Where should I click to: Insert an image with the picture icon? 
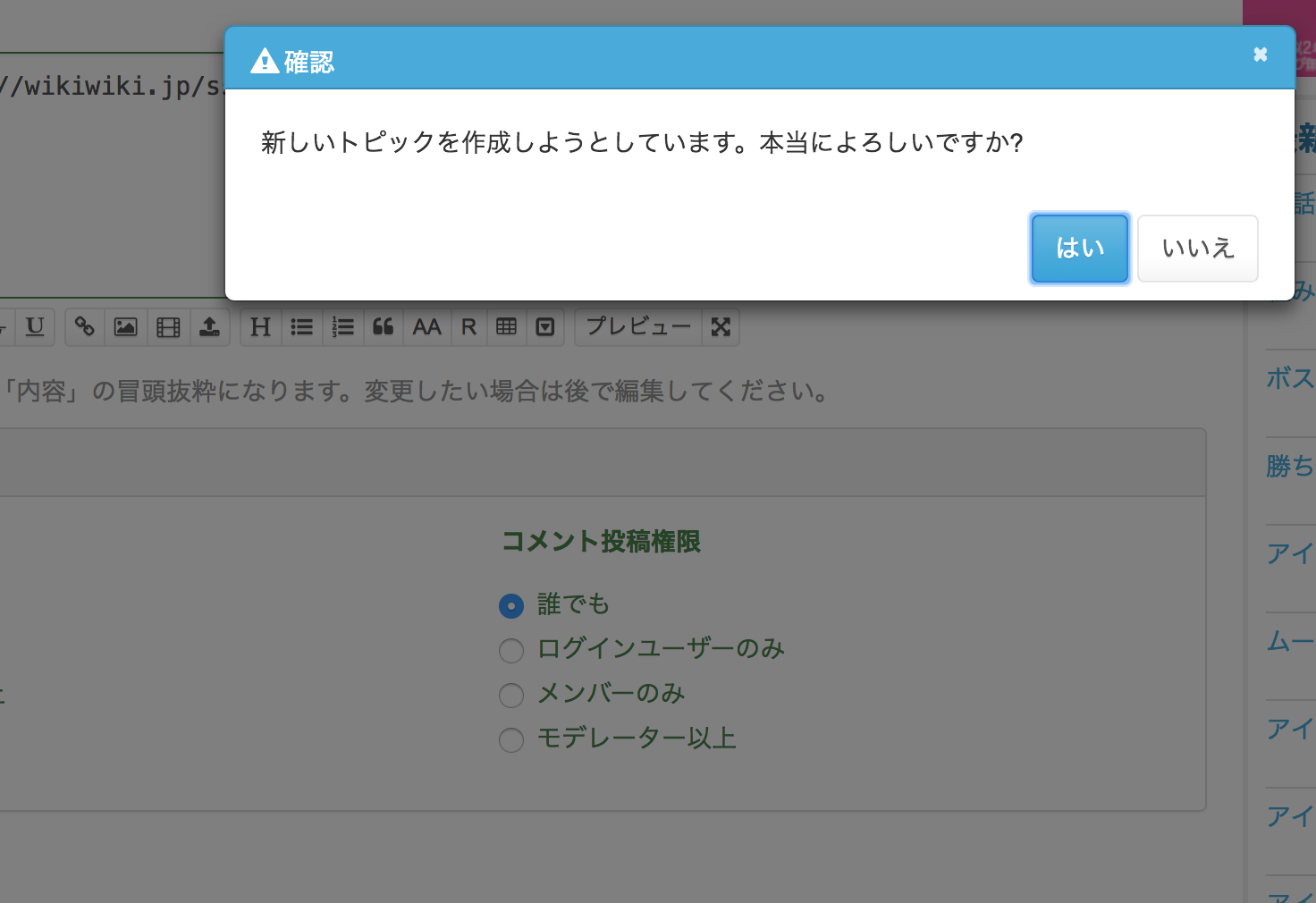point(126,327)
